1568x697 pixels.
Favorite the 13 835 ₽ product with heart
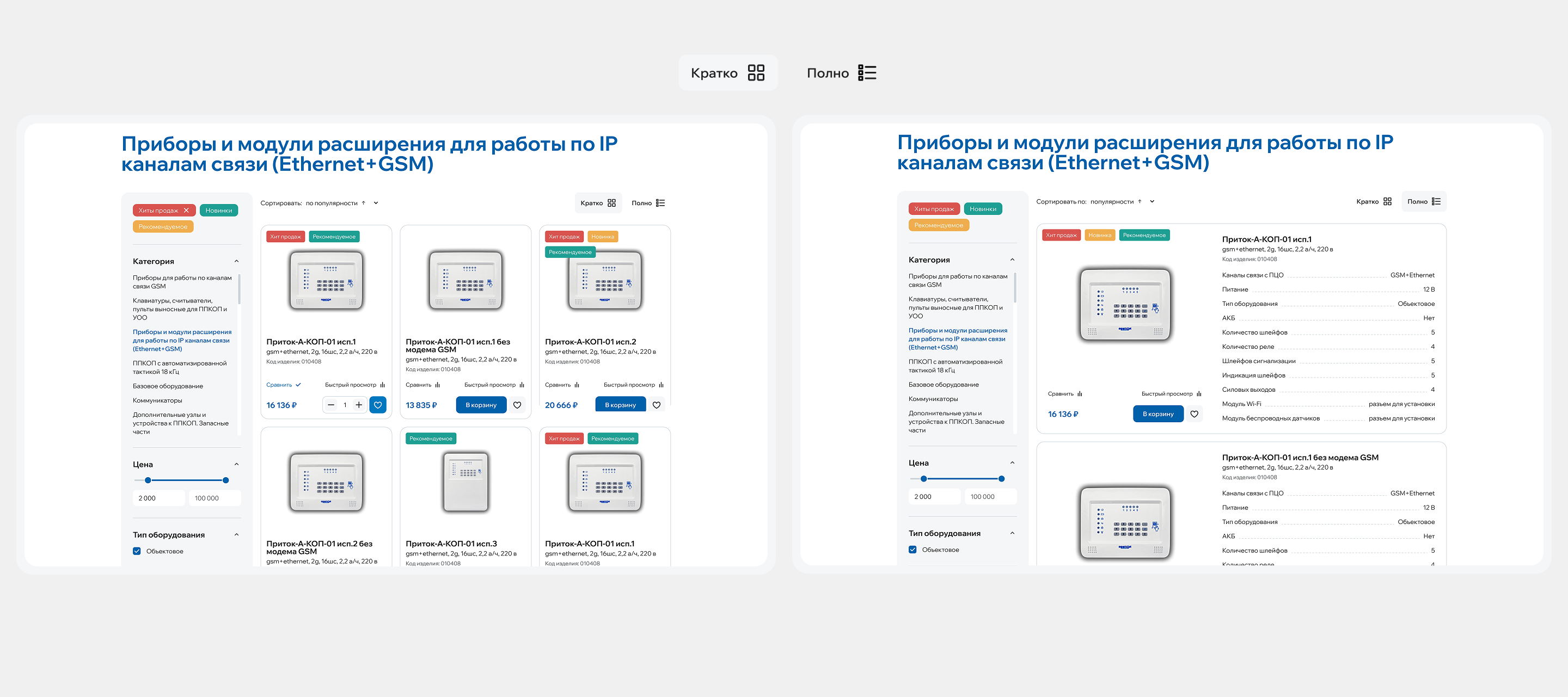tap(517, 405)
